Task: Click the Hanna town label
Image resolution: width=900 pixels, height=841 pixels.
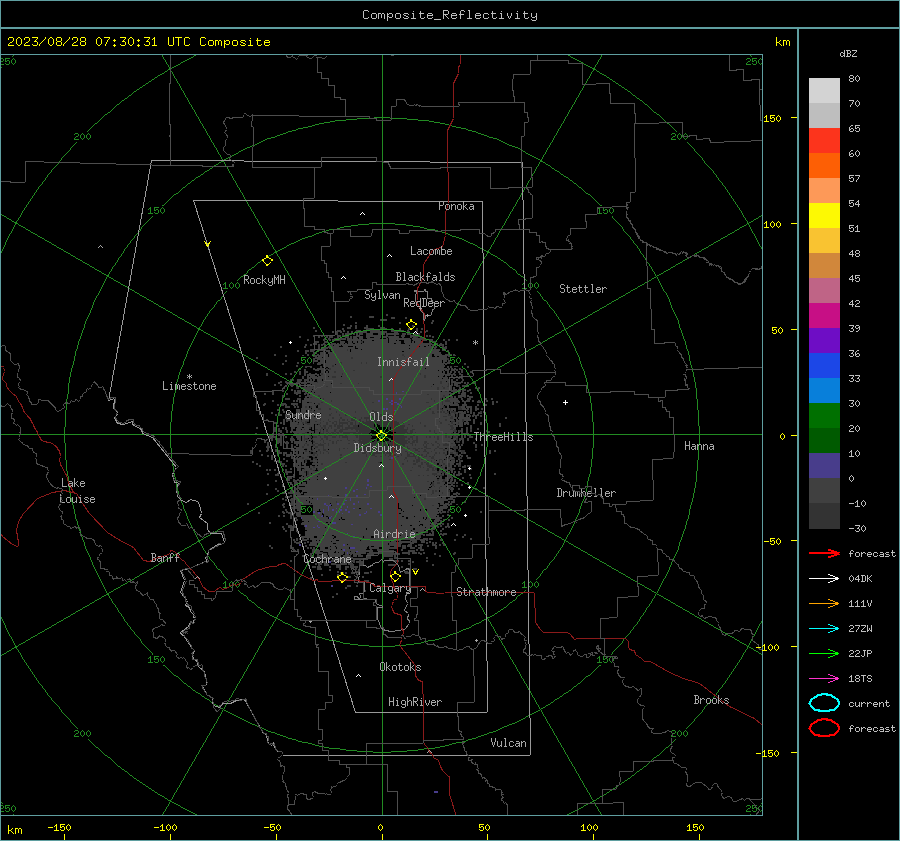Action: tap(699, 446)
